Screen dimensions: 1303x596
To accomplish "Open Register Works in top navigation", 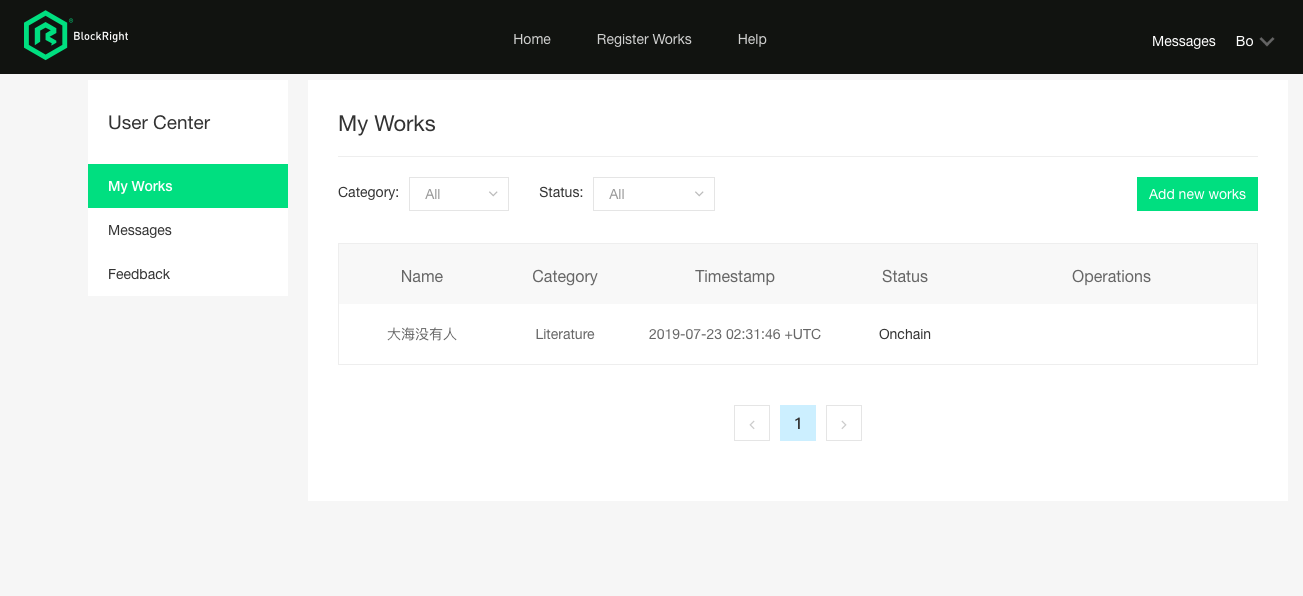I will click(x=644, y=39).
